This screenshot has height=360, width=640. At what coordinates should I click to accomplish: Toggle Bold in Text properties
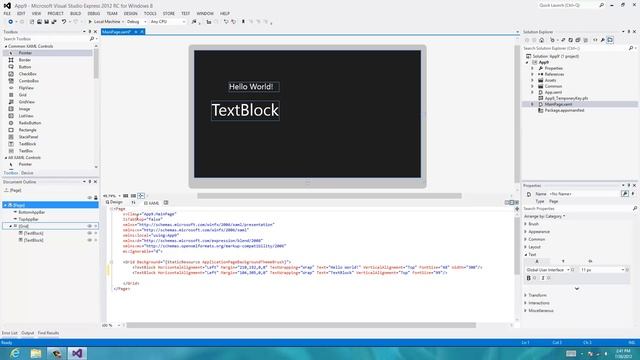529,278
